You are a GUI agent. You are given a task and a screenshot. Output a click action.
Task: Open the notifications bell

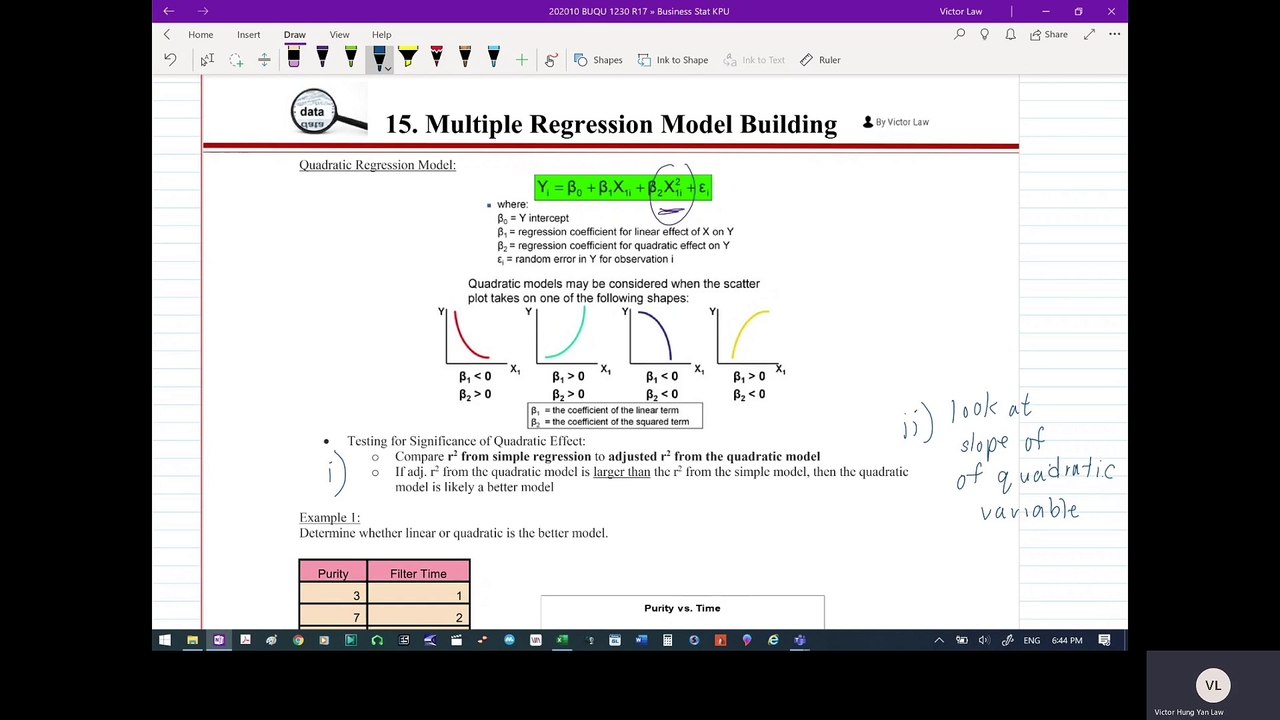[x=1010, y=34]
